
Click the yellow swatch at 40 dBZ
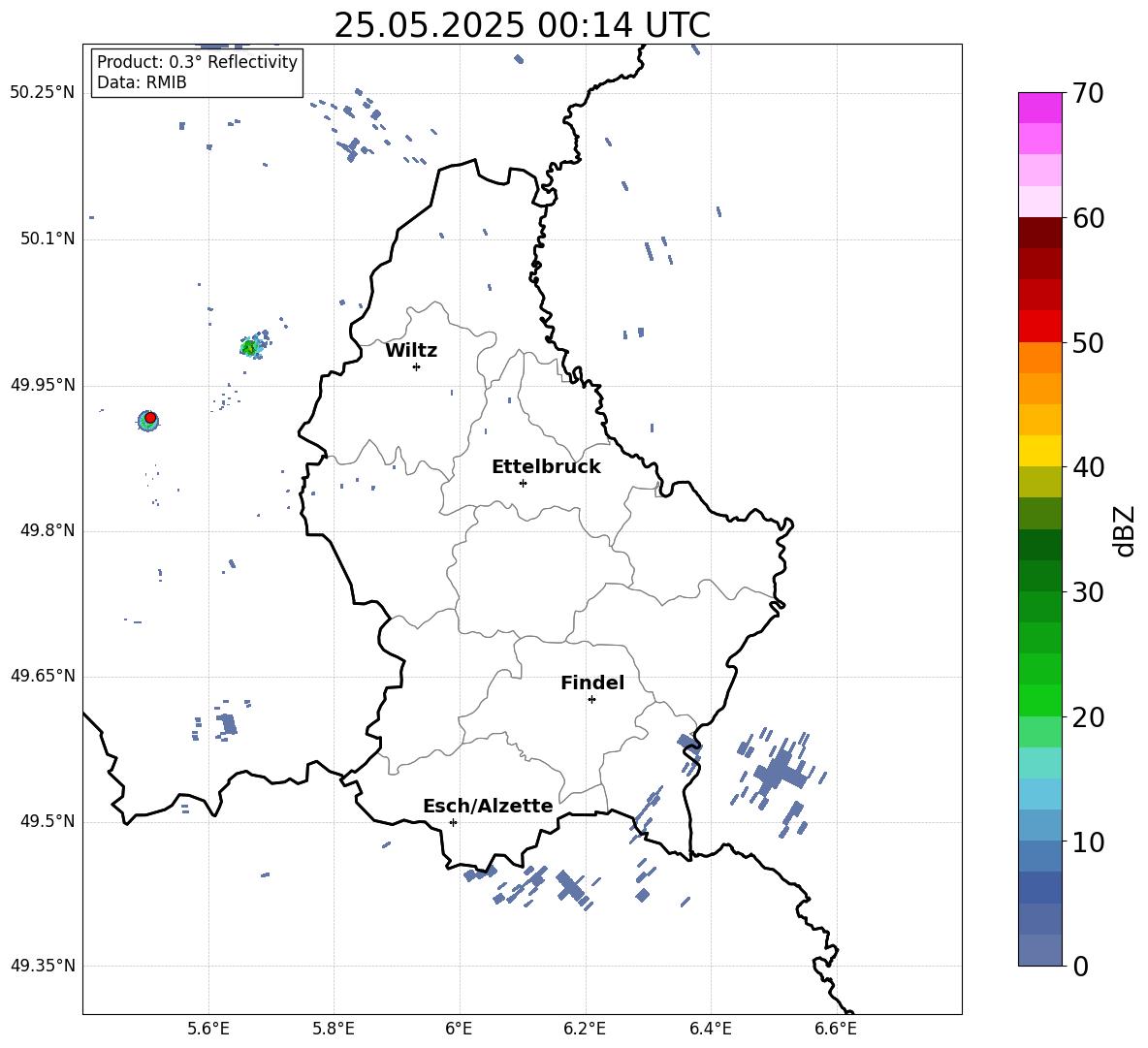[1039, 451]
